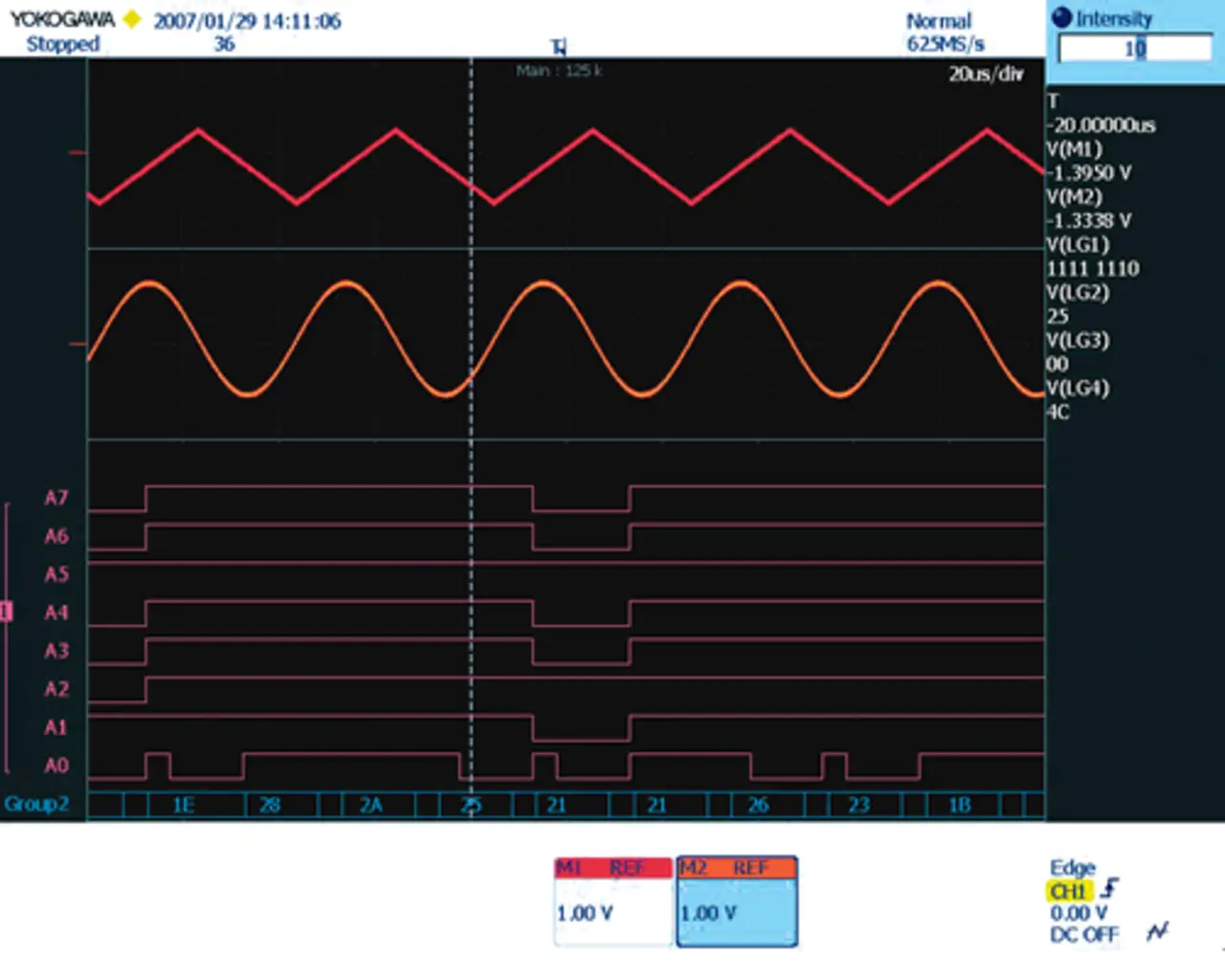The height and width of the screenshot is (980, 1225).
Task: Click the blue Intensity knob icon
Action: [1061, 17]
